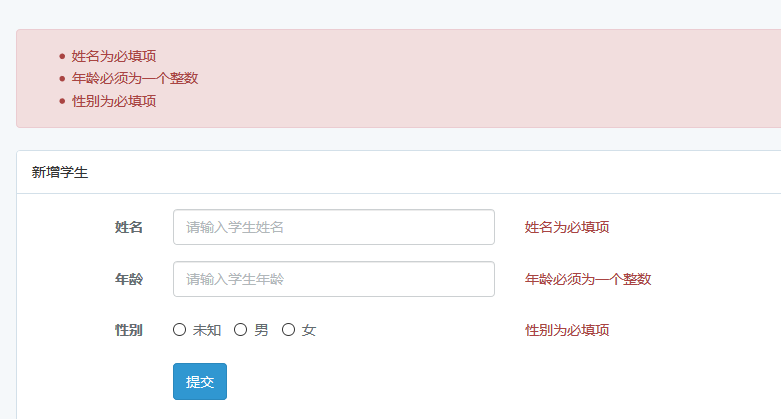Pick the 女 radio button circle

click(289, 330)
